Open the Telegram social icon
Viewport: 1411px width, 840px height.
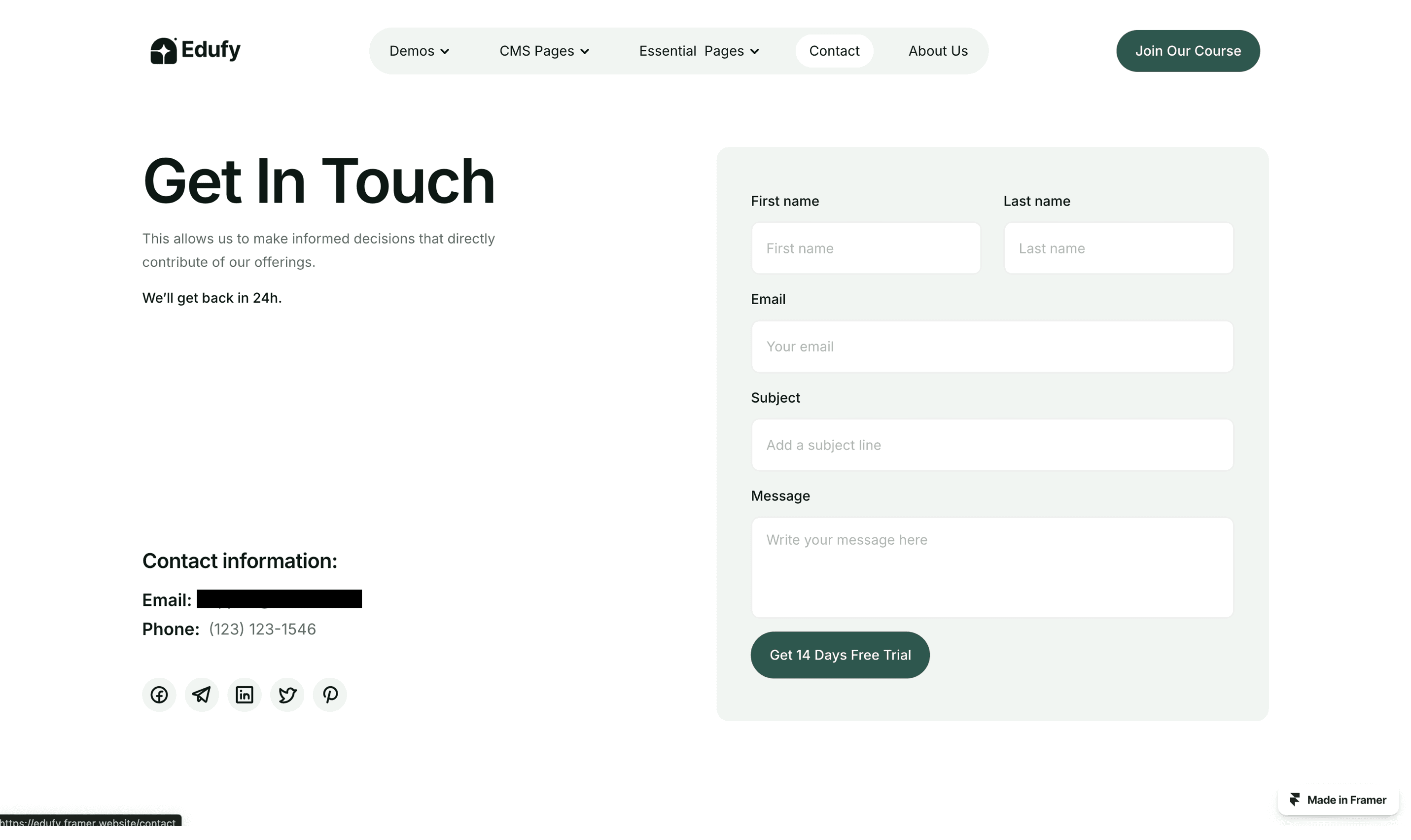pos(202,695)
